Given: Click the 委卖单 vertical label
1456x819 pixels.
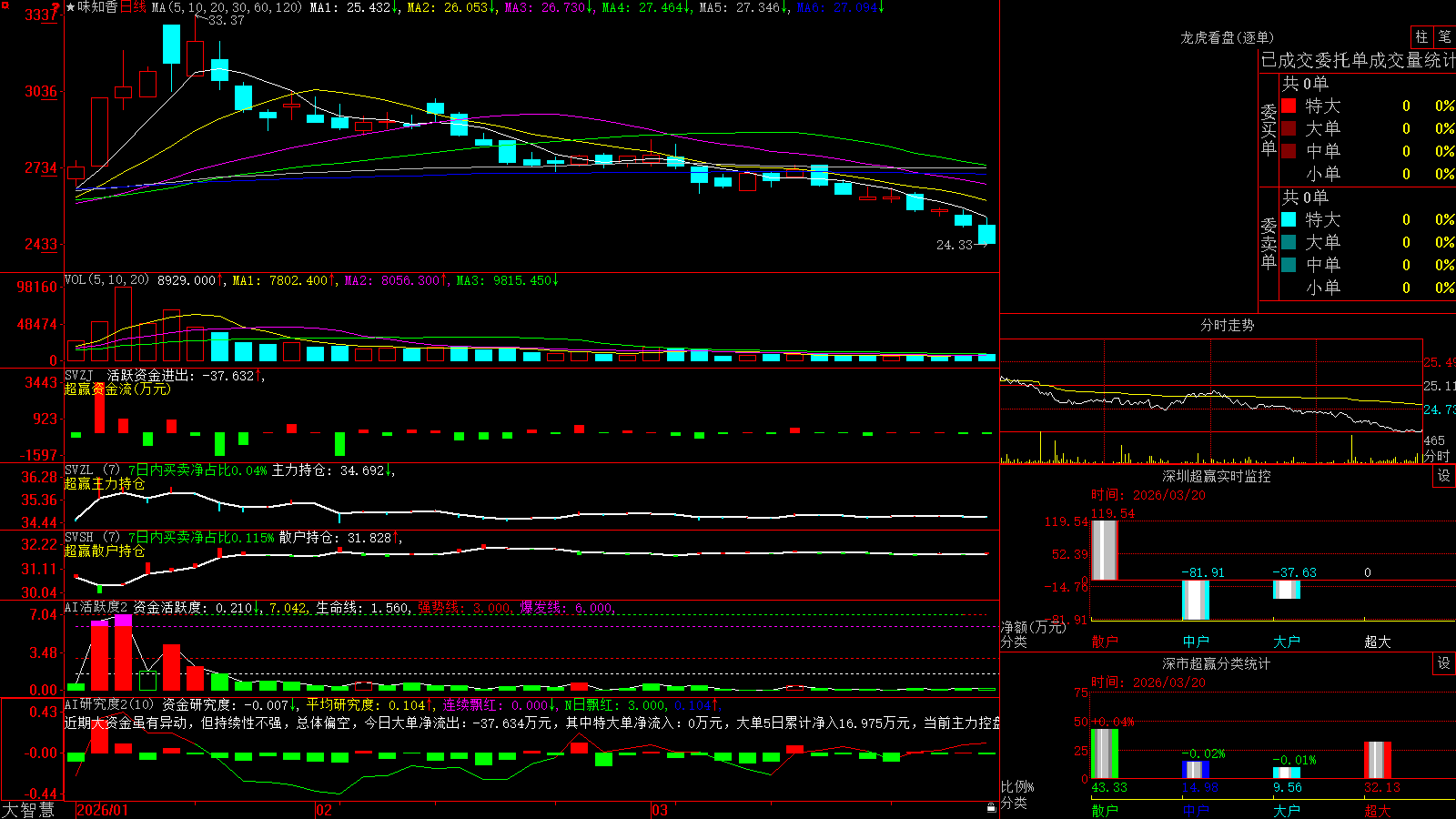Looking at the screenshot, I should coord(1269,243).
